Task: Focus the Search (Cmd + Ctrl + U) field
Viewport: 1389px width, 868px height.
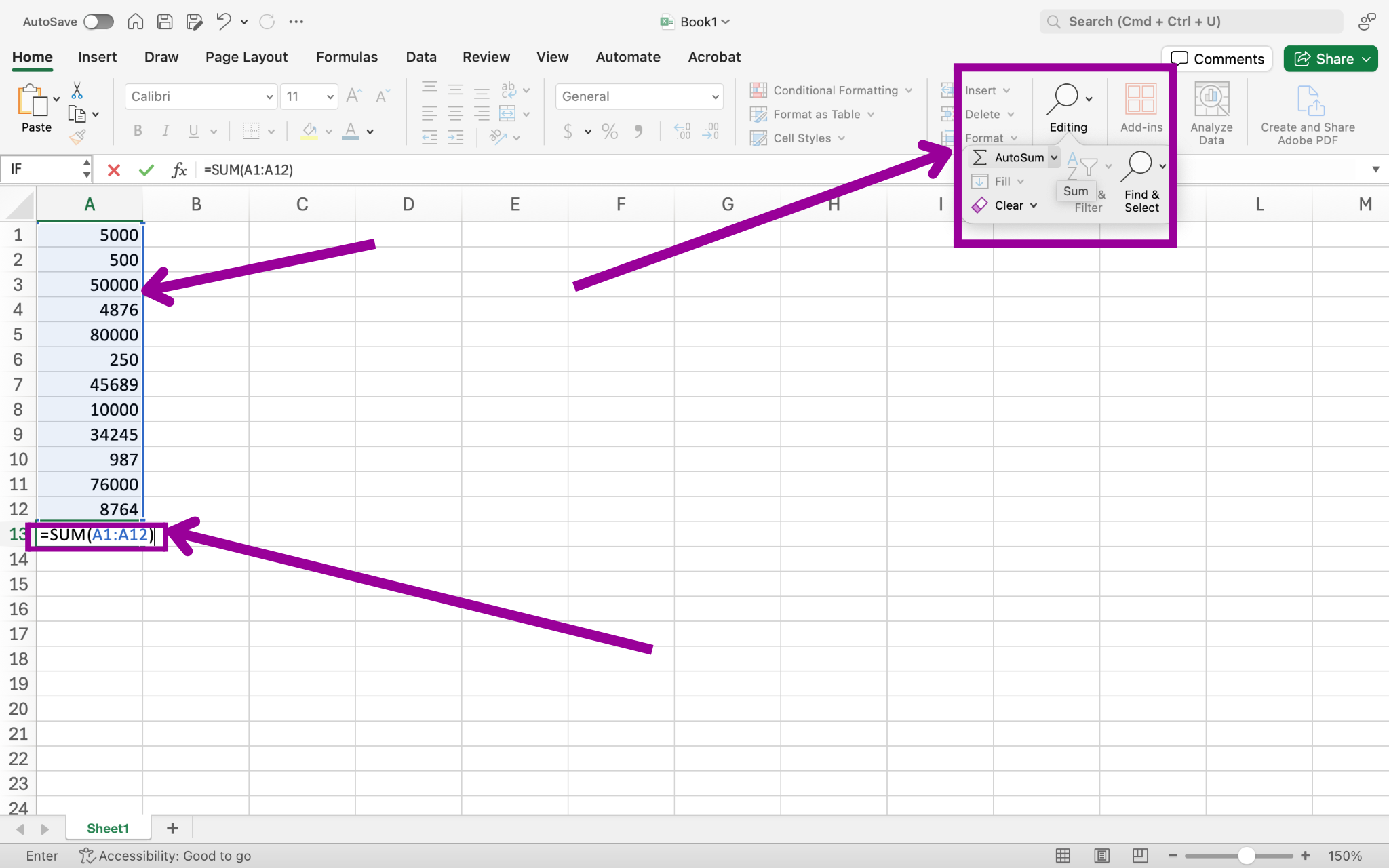Action: click(1191, 22)
